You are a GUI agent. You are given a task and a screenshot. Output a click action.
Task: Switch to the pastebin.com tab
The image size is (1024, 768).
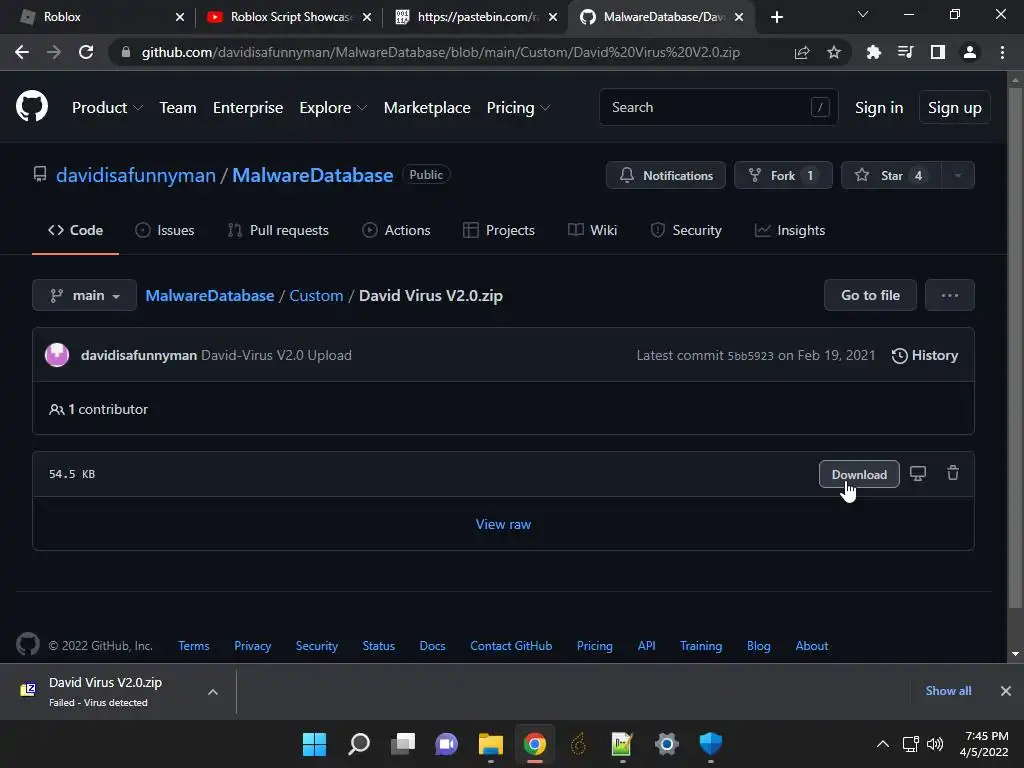pyautogui.click(x=477, y=17)
